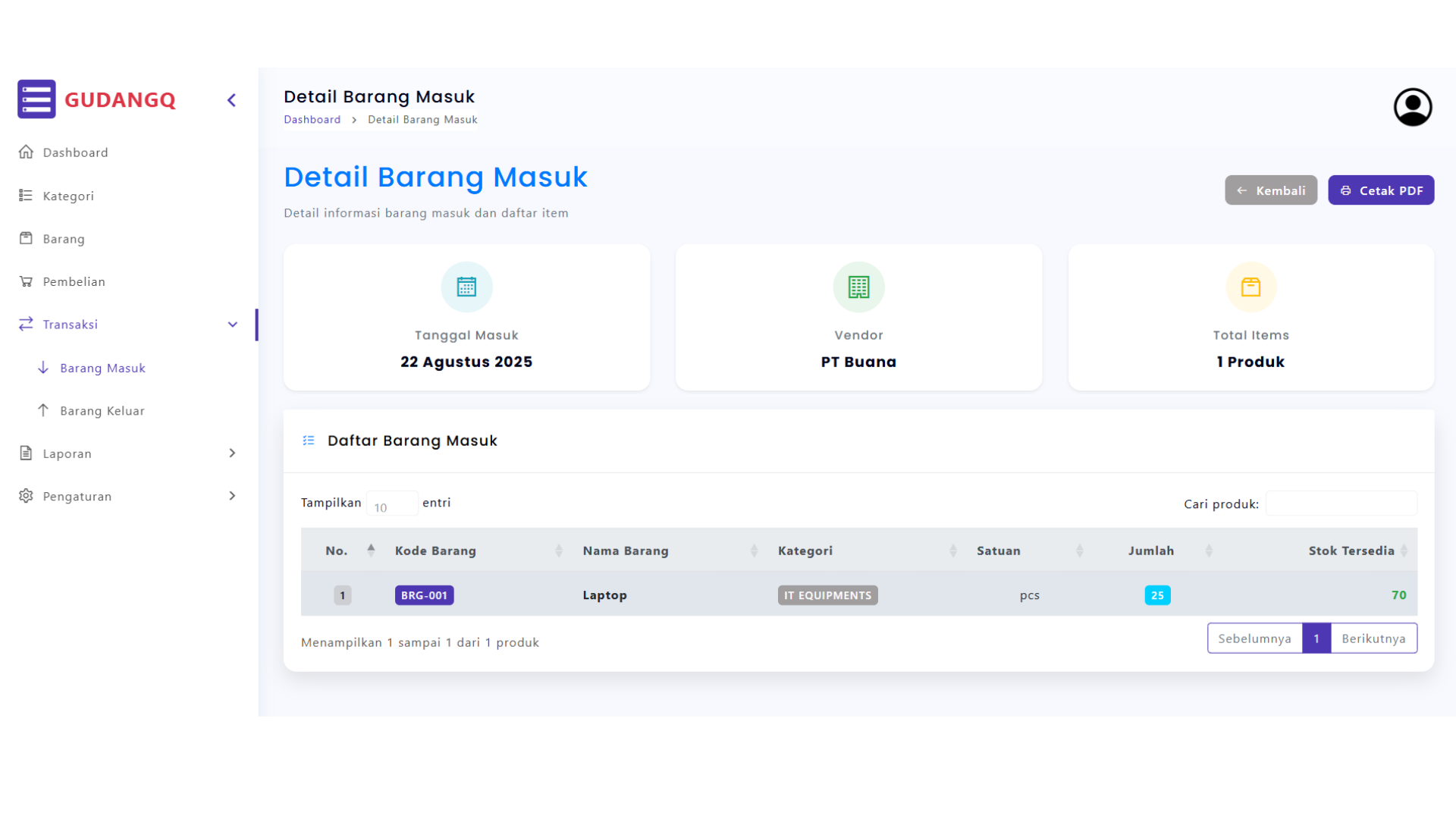1456x819 pixels.
Task: Click the Laporan document icon
Action: click(x=26, y=453)
